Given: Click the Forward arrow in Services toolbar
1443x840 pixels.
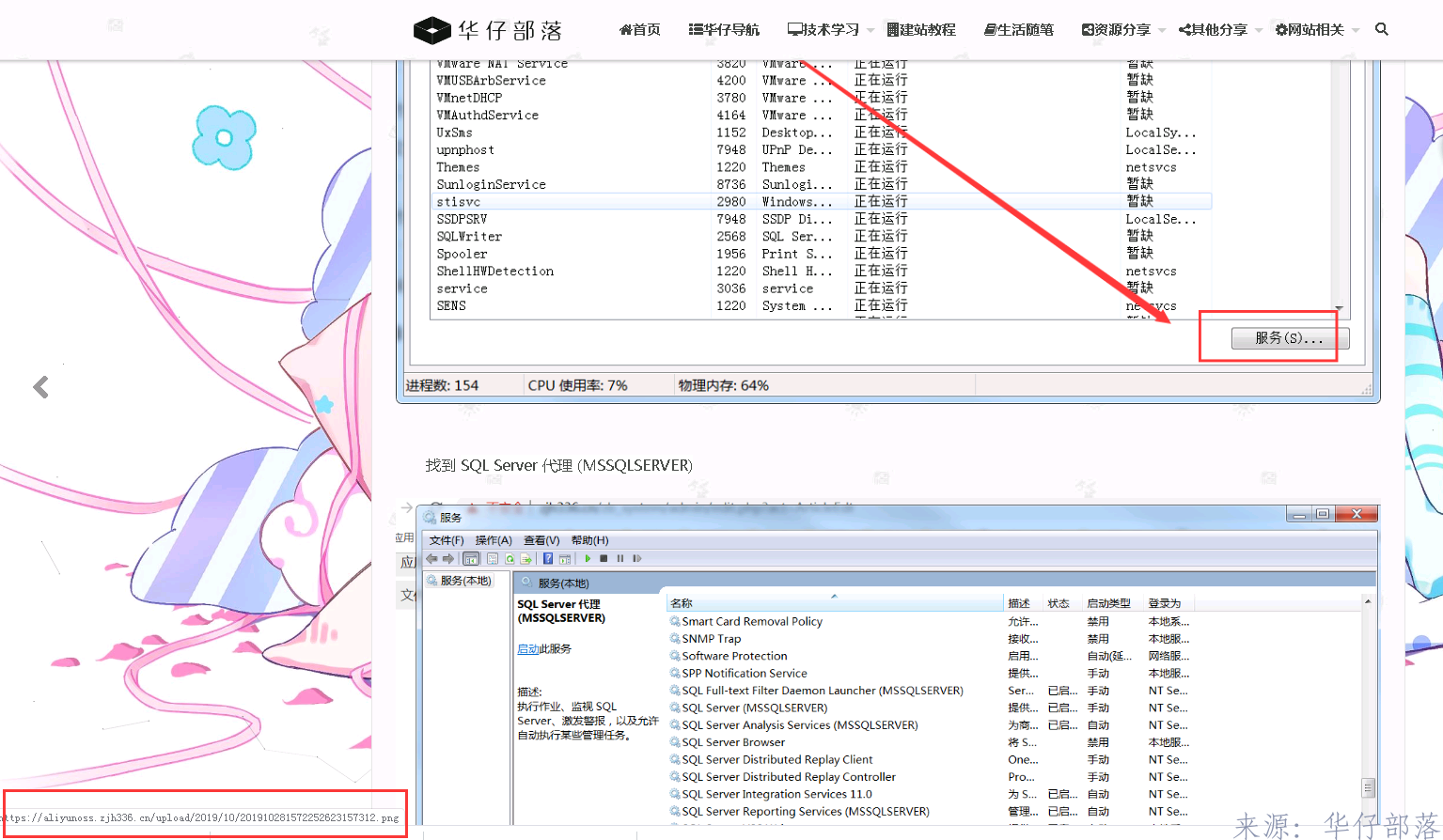Looking at the screenshot, I should [x=448, y=558].
